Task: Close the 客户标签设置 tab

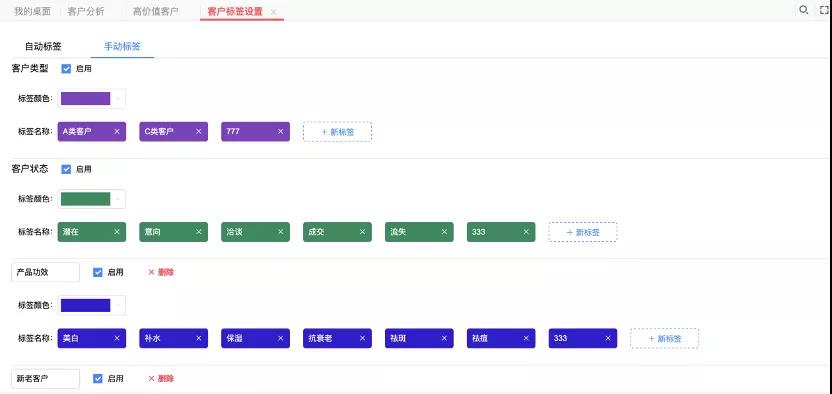Action: click(273, 12)
